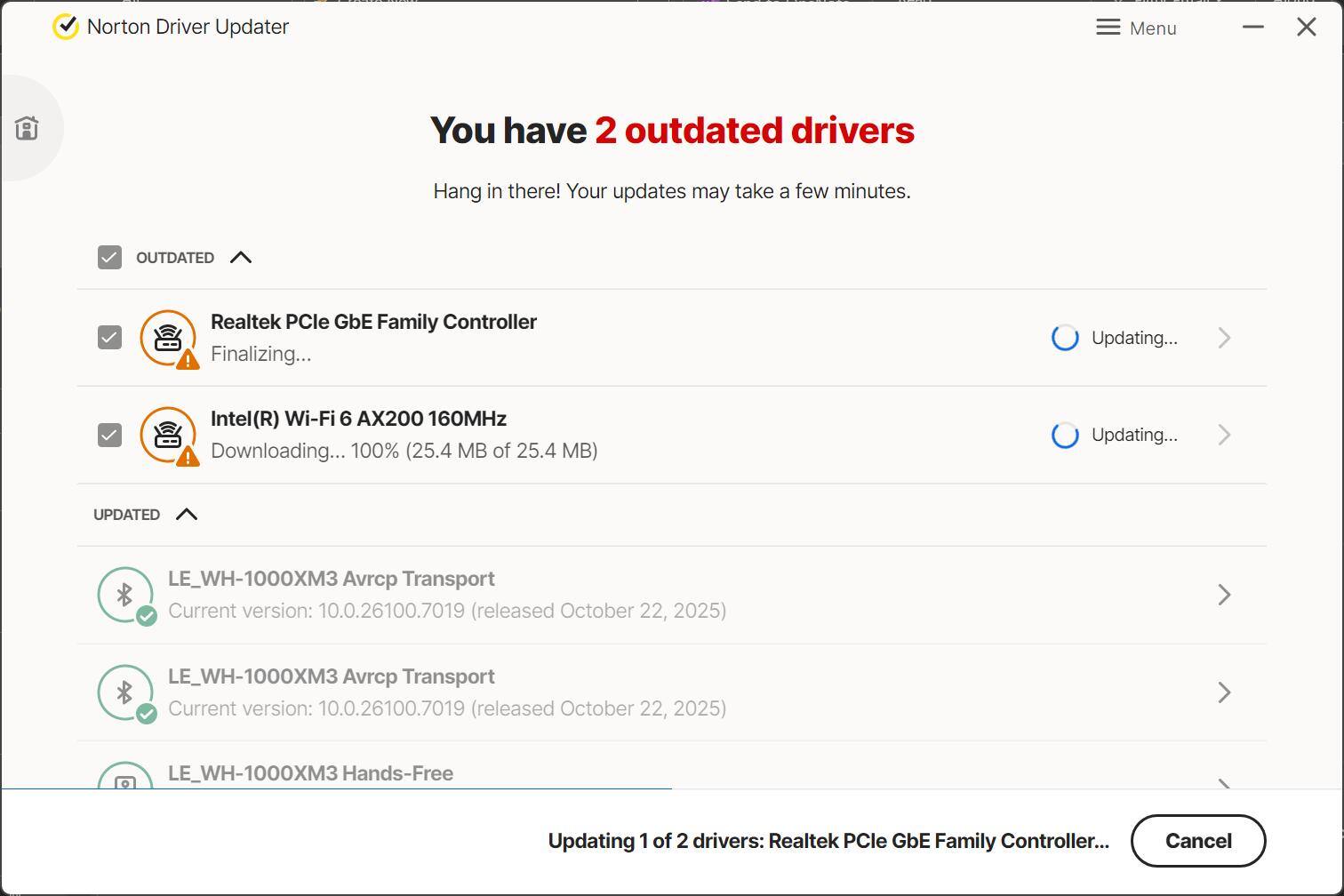
Task: Click the first Avrcp Transport Bluetooth icon
Action: tap(125, 595)
